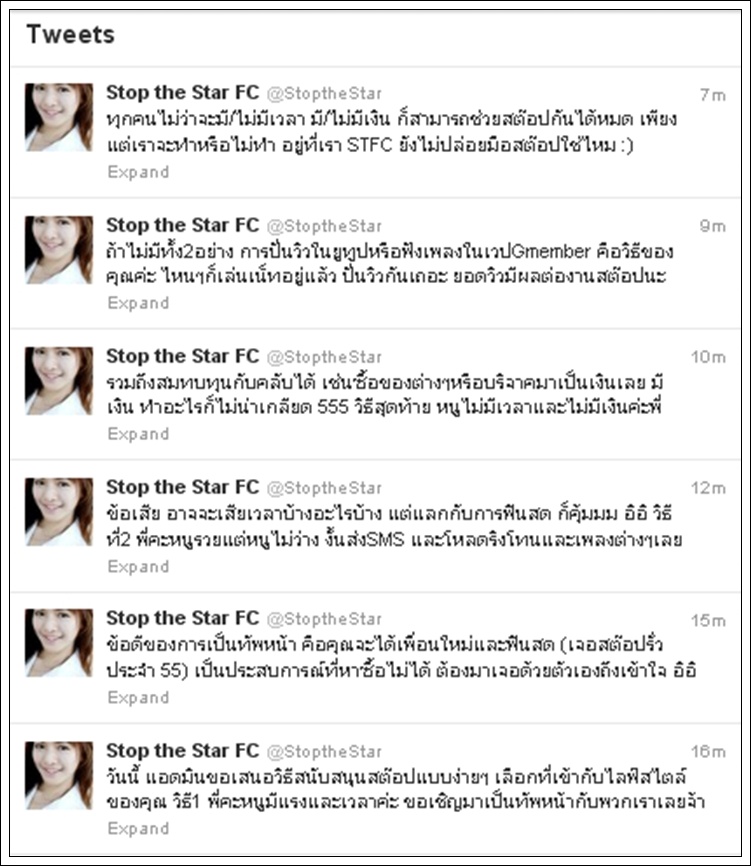Expand the tweet posted 9m ago
Viewport: 751px width, 866px height.
138,303
